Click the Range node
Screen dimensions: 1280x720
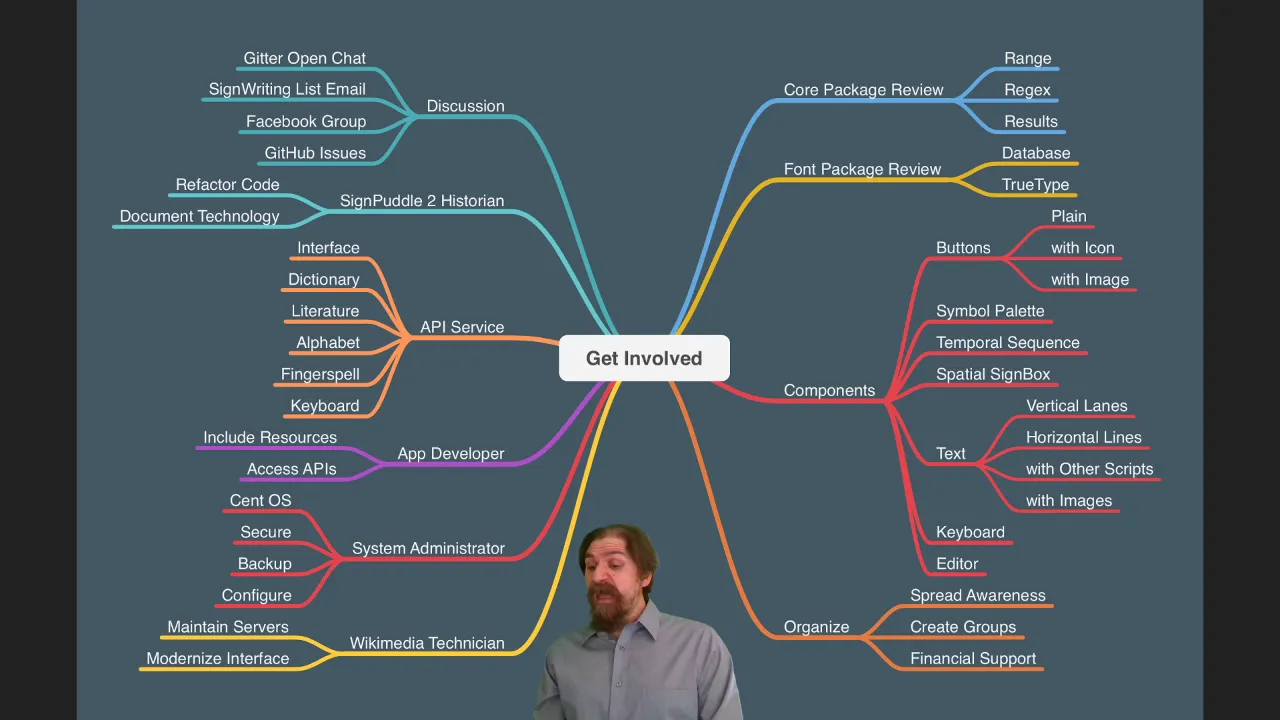coord(1028,58)
